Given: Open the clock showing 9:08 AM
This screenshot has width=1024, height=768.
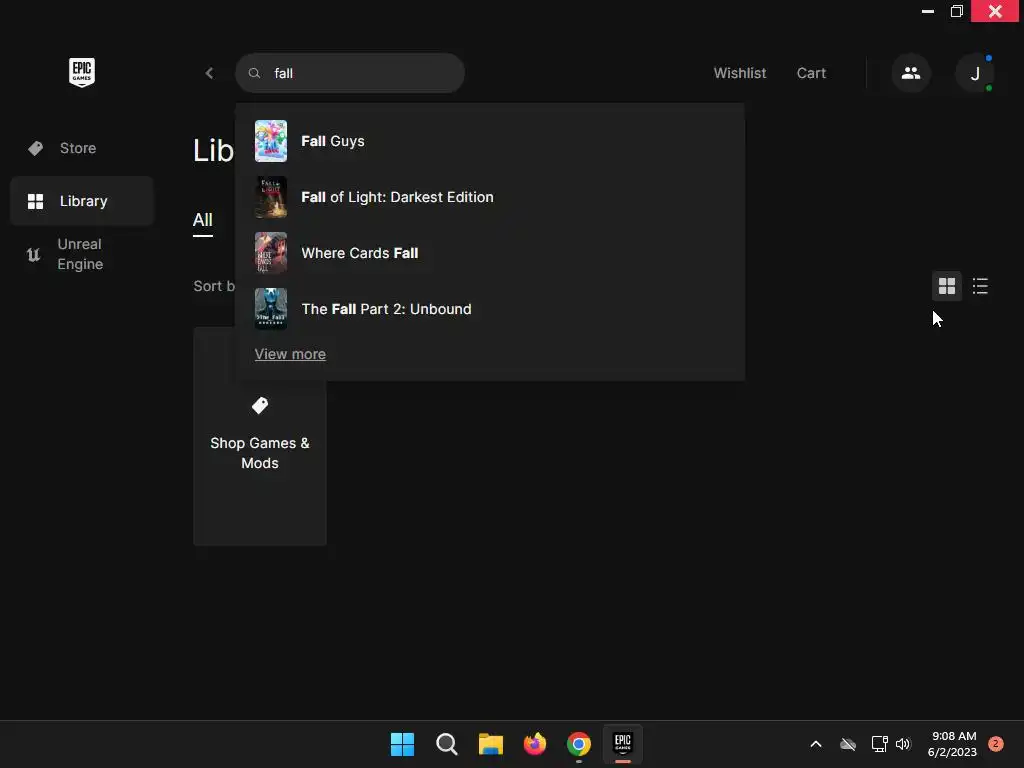Looking at the screenshot, I should (x=952, y=744).
